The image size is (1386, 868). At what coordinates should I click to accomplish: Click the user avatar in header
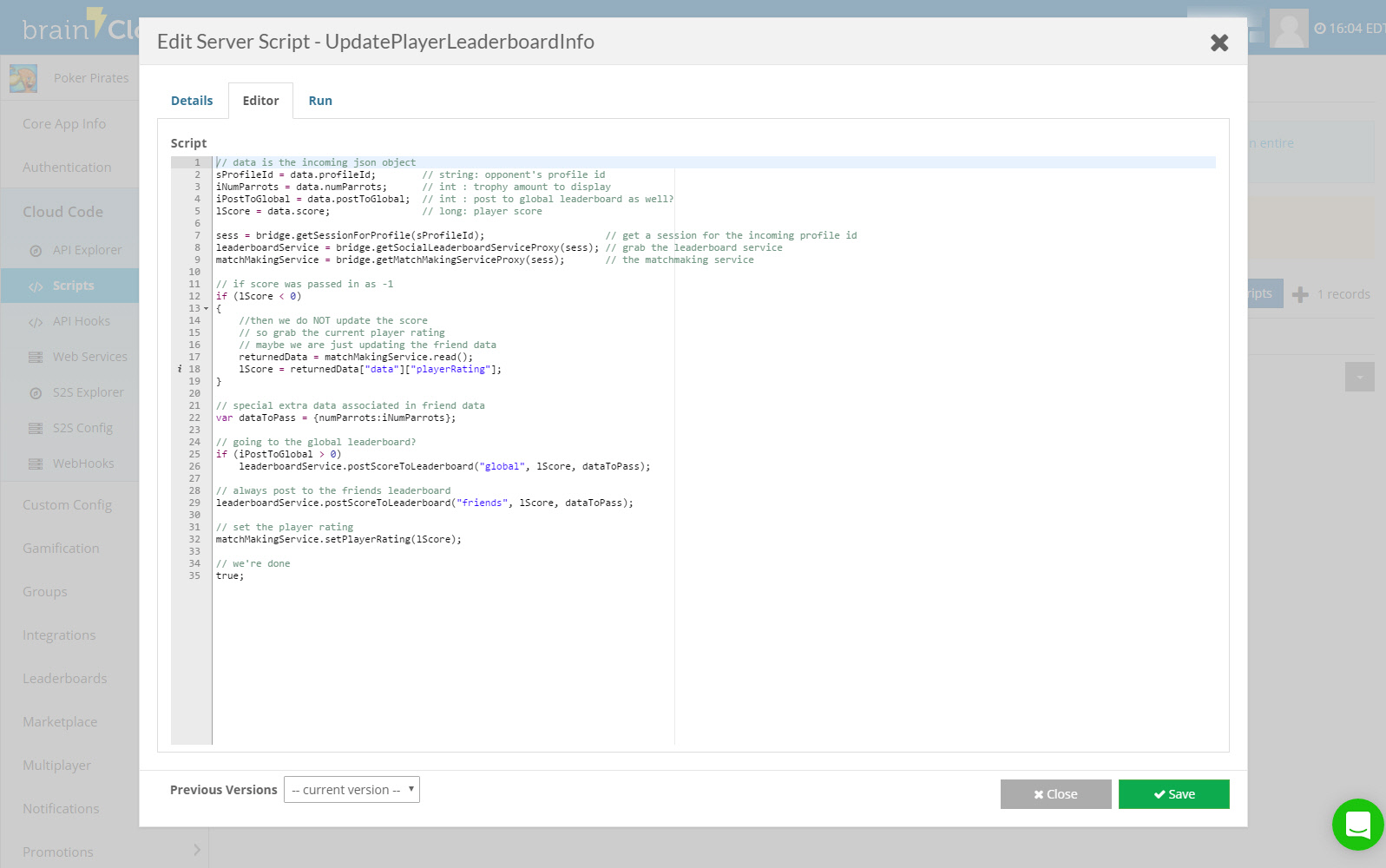(1288, 29)
